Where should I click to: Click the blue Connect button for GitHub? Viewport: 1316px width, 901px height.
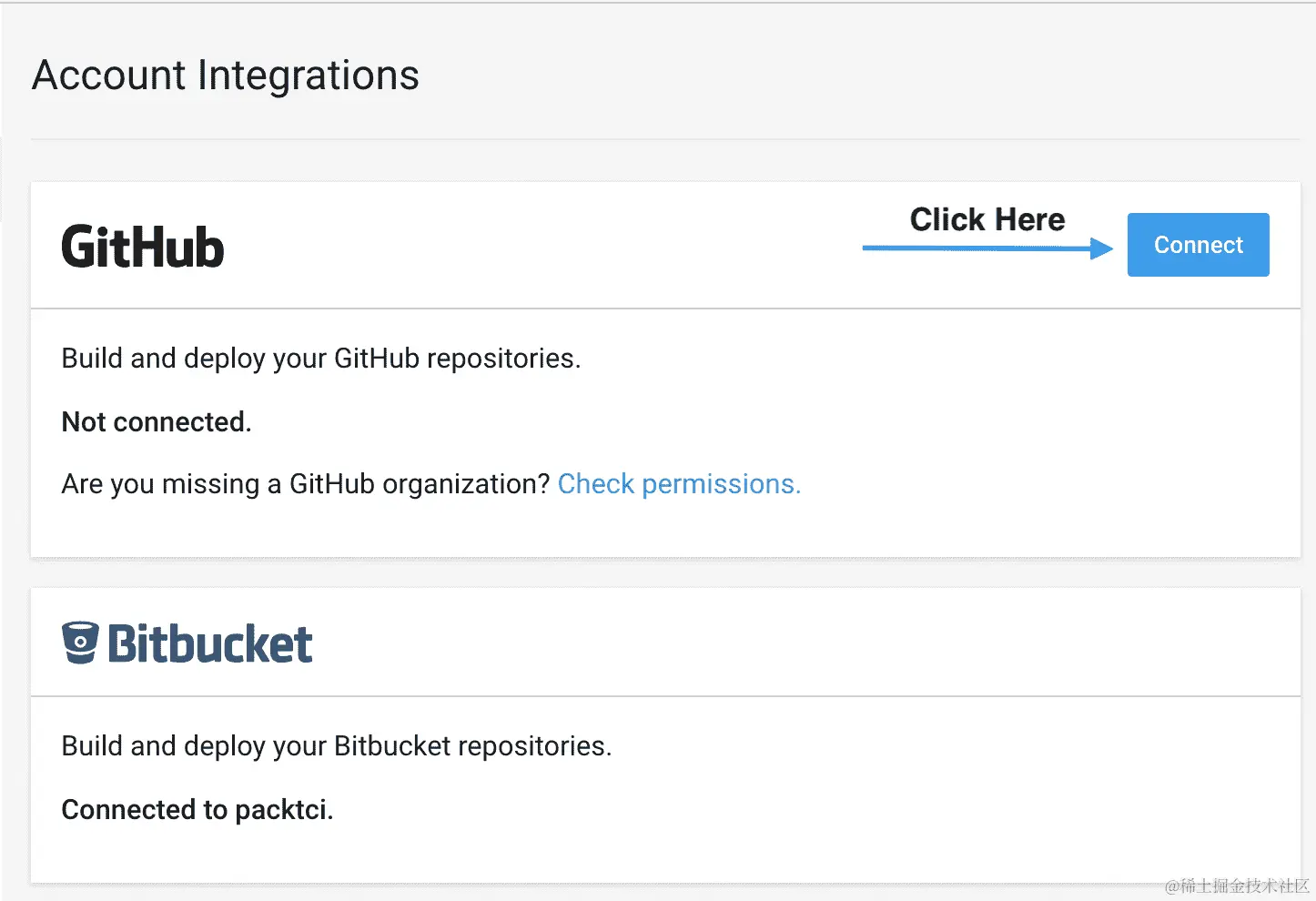[1198, 245]
